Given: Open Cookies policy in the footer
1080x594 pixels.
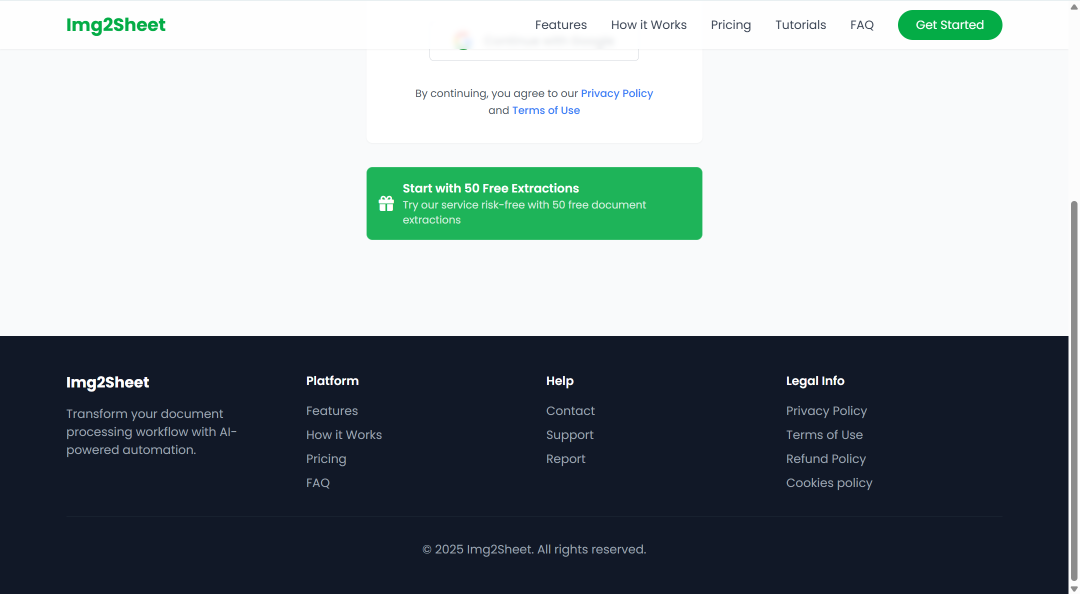Looking at the screenshot, I should point(829,483).
